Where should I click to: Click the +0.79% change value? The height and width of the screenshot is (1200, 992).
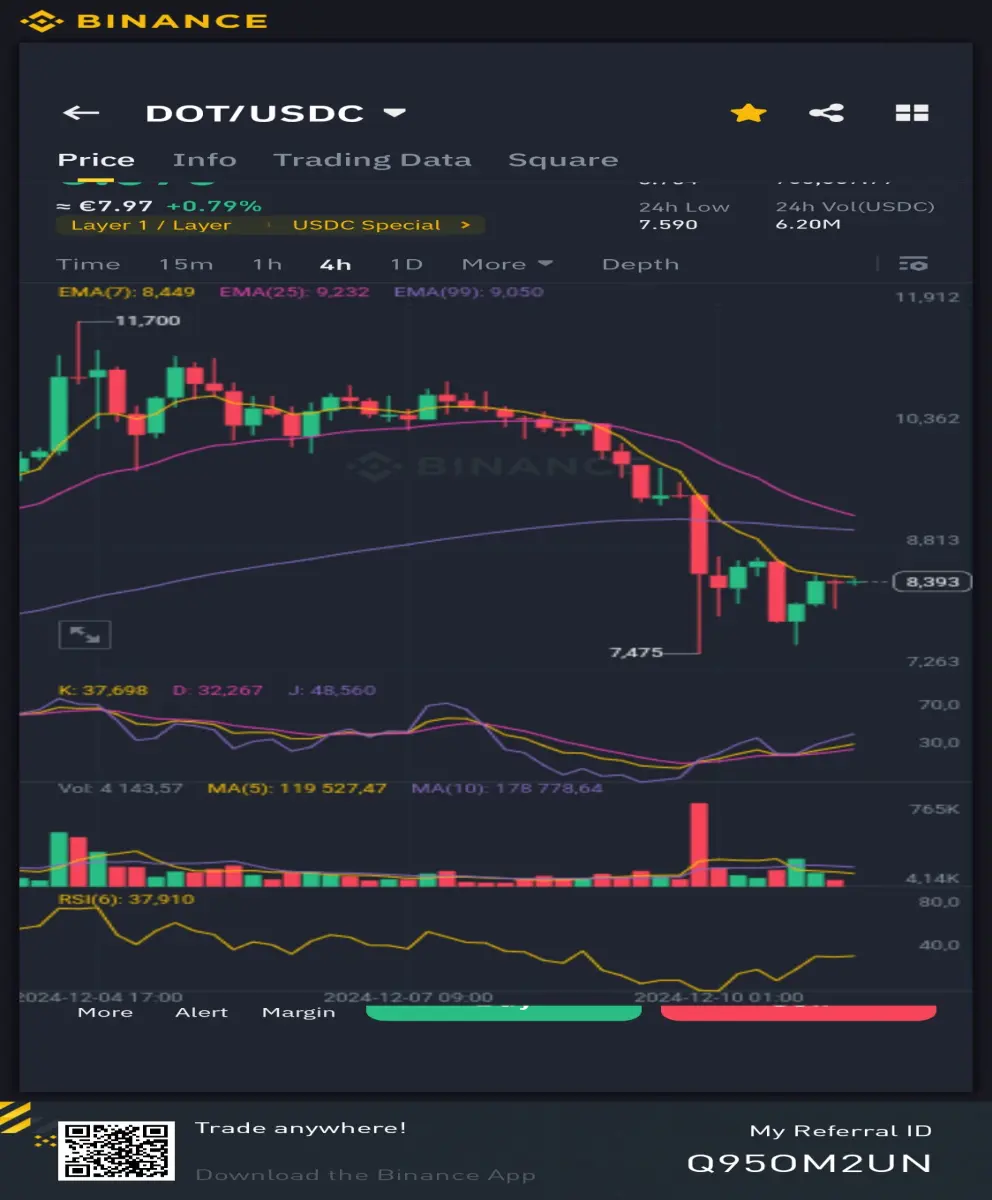point(214,206)
